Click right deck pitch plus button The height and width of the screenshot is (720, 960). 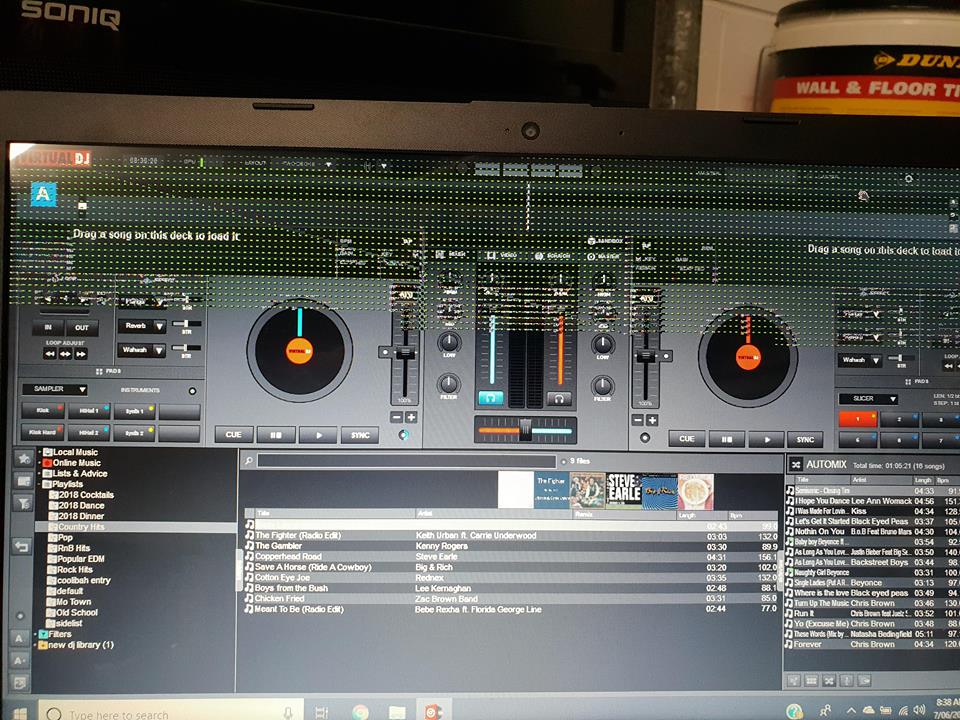[652, 421]
